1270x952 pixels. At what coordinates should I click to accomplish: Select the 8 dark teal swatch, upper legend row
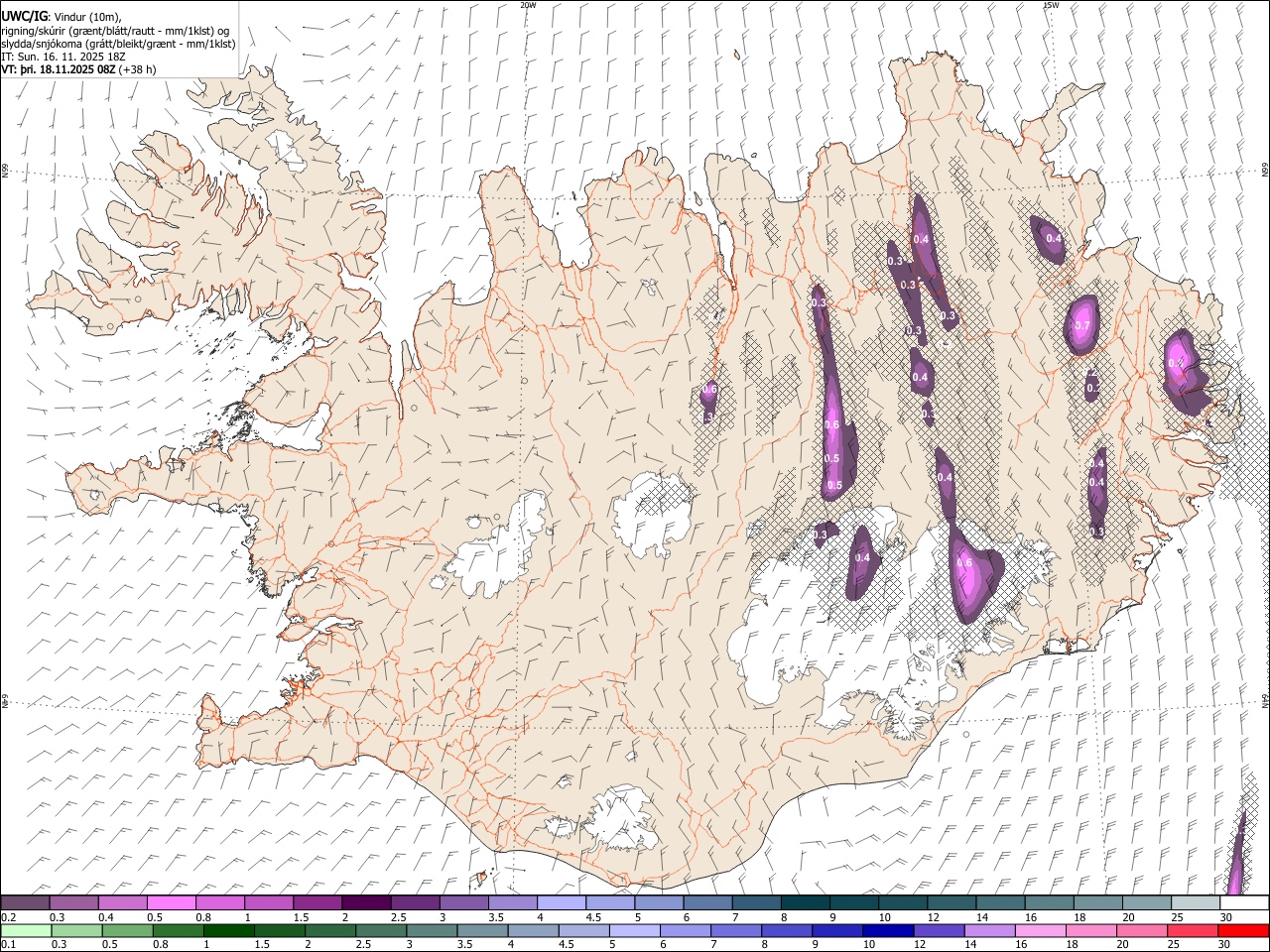[x=805, y=902]
